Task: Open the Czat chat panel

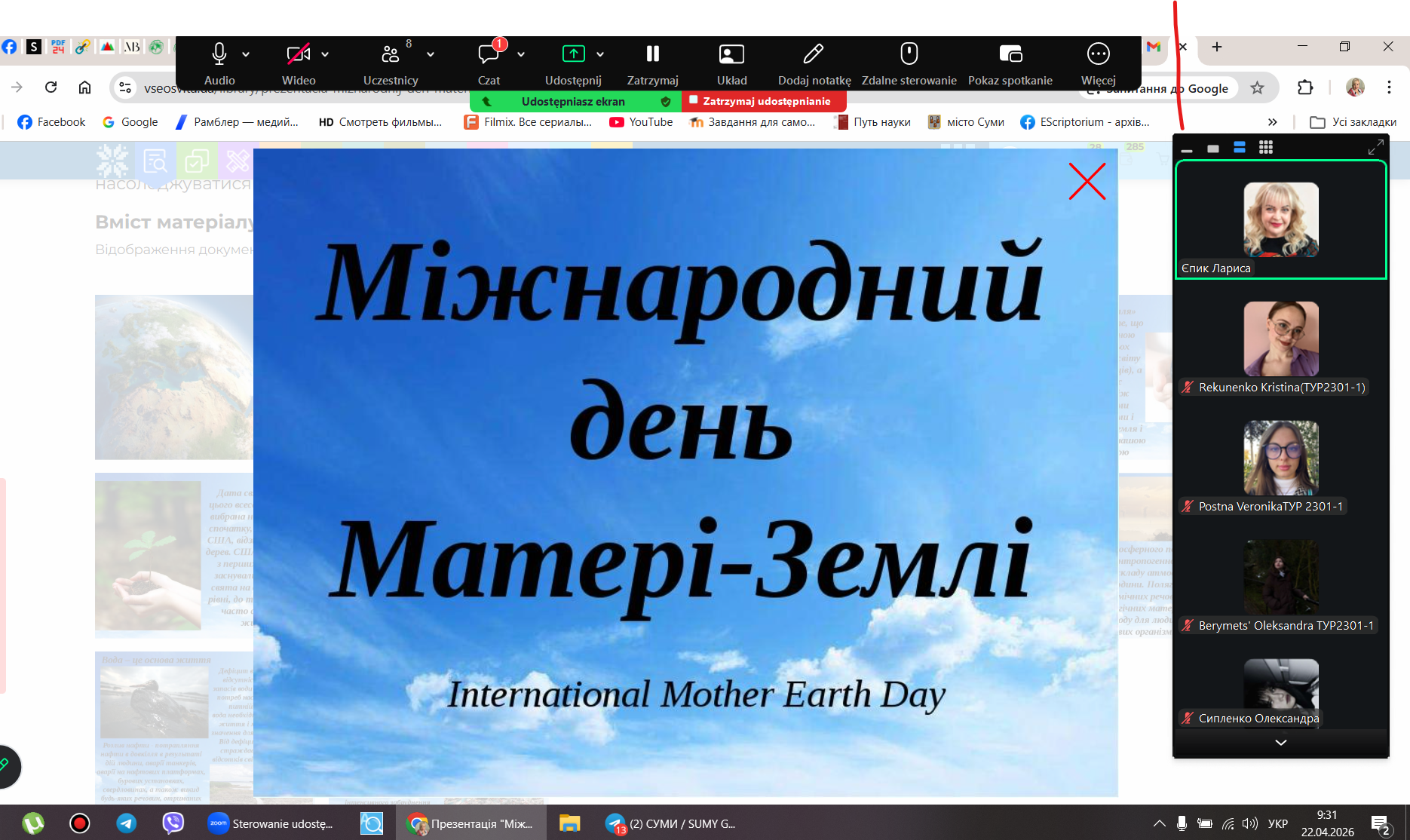Action: tap(489, 54)
